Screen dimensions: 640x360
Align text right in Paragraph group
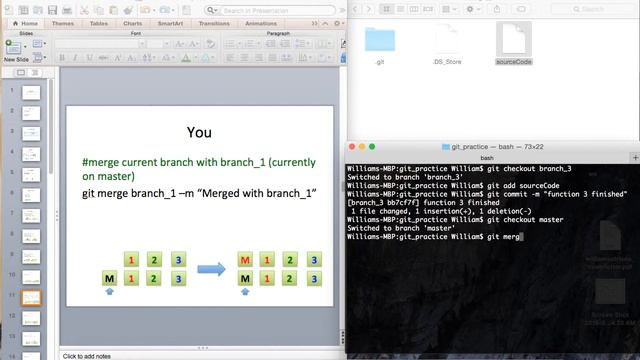(258, 58)
